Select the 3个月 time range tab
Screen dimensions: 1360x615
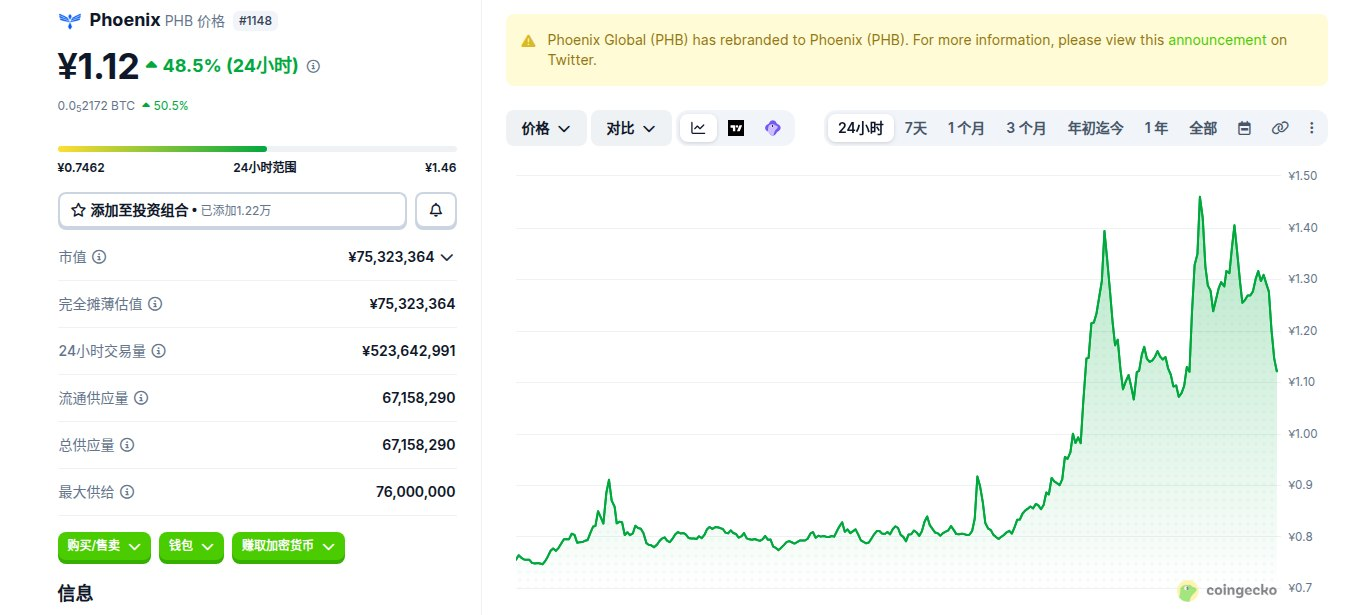point(1026,128)
